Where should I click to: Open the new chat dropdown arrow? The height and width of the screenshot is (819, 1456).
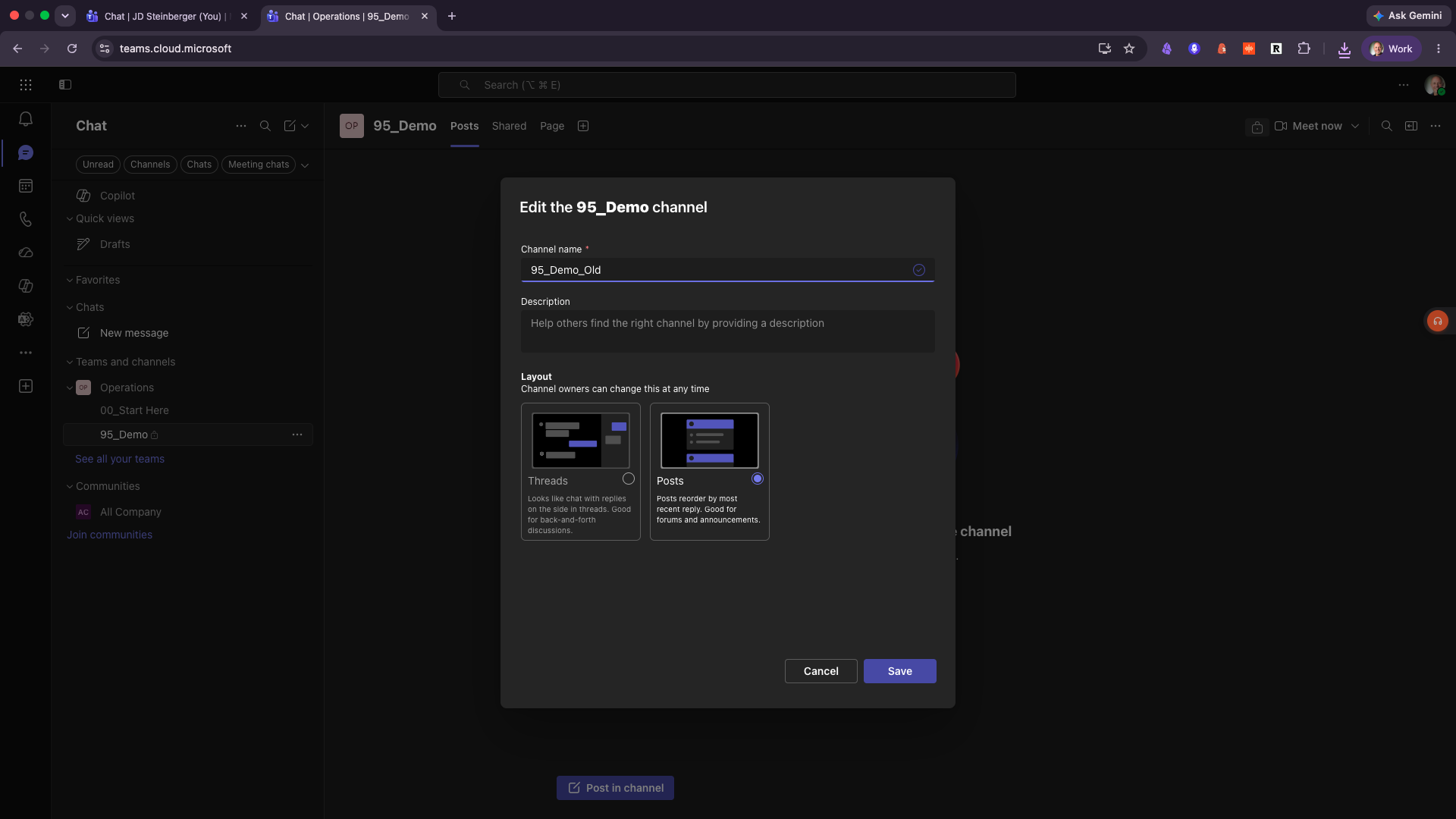(305, 126)
